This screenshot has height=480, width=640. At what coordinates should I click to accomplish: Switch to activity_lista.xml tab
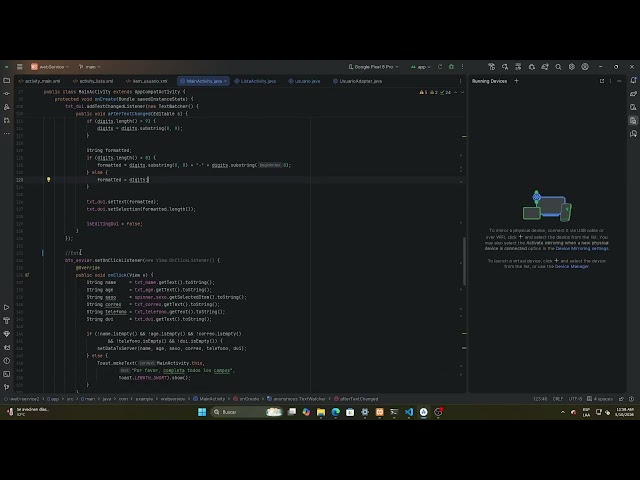[93, 81]
